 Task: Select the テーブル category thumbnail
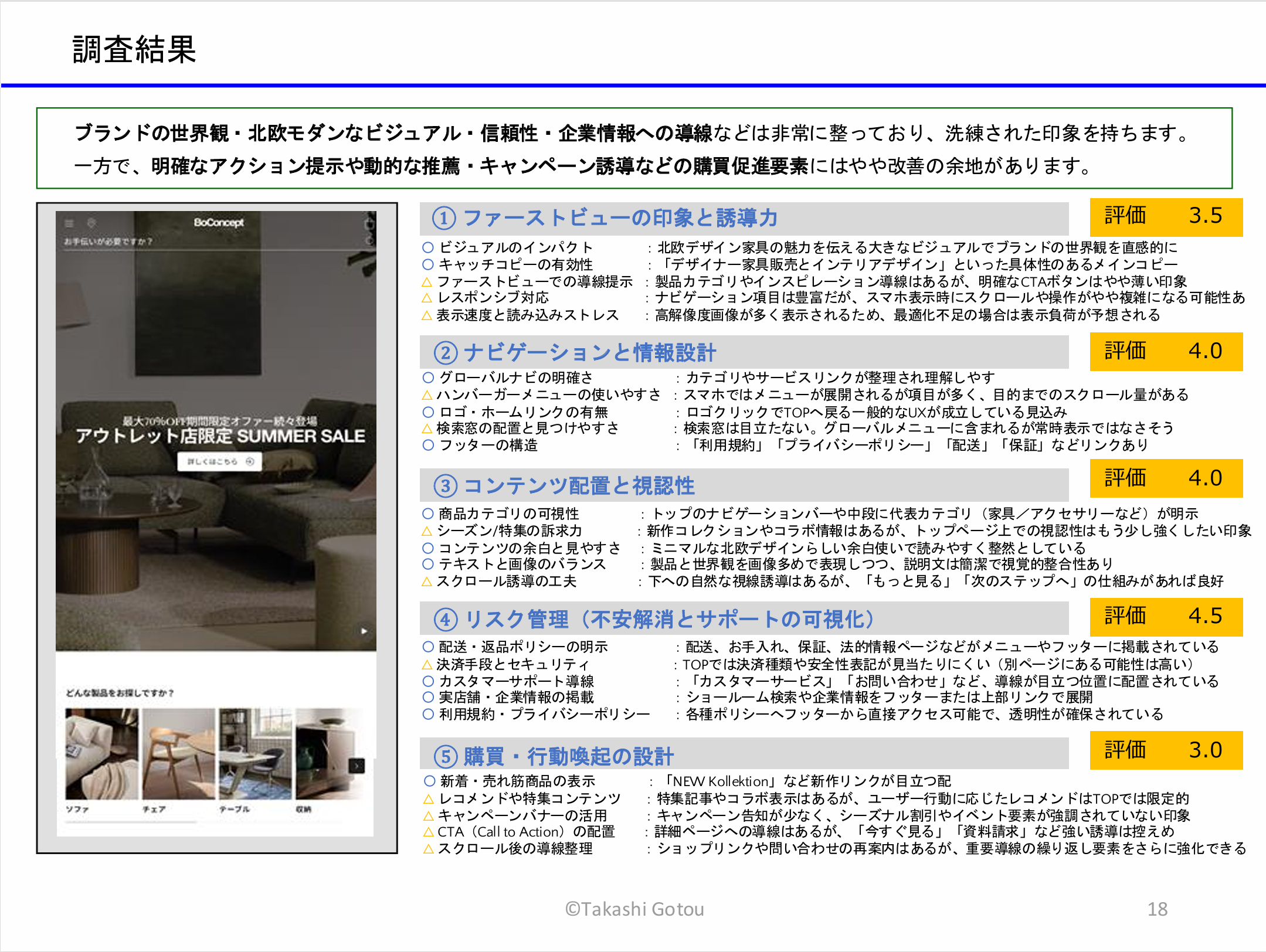click(255, 754)
